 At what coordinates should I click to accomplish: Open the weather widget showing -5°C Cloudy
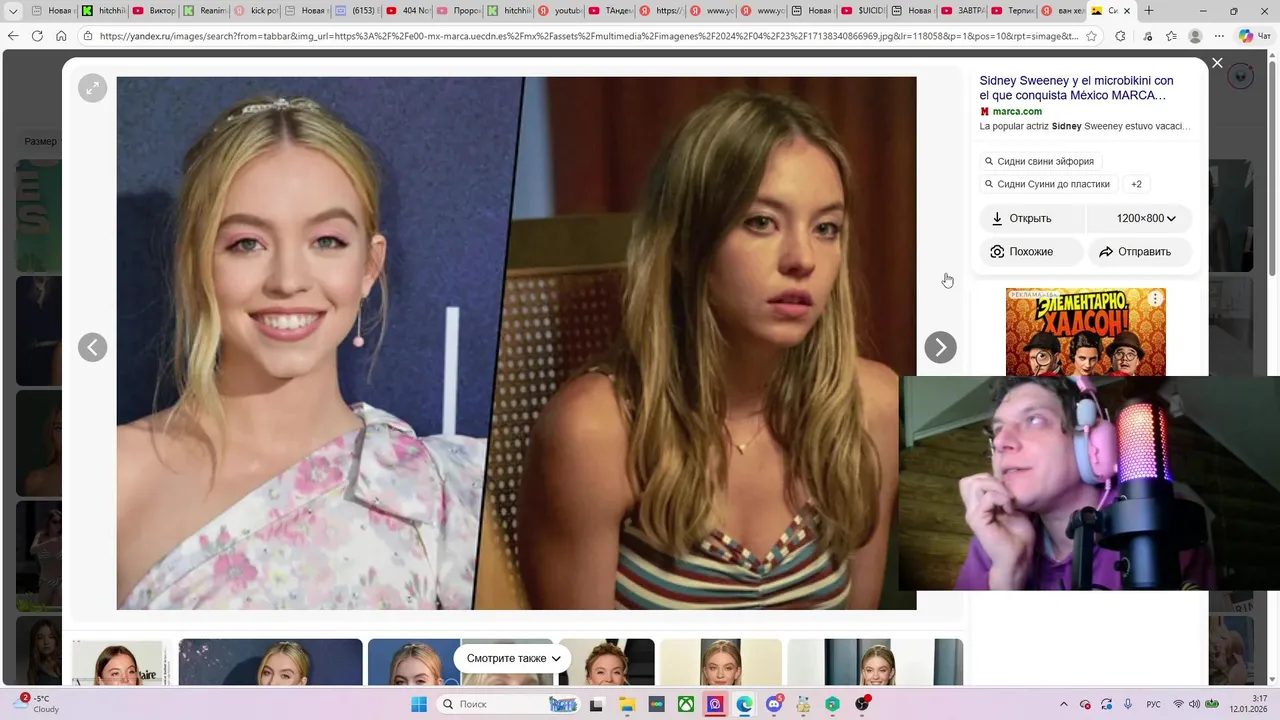(x=37, y=704)
